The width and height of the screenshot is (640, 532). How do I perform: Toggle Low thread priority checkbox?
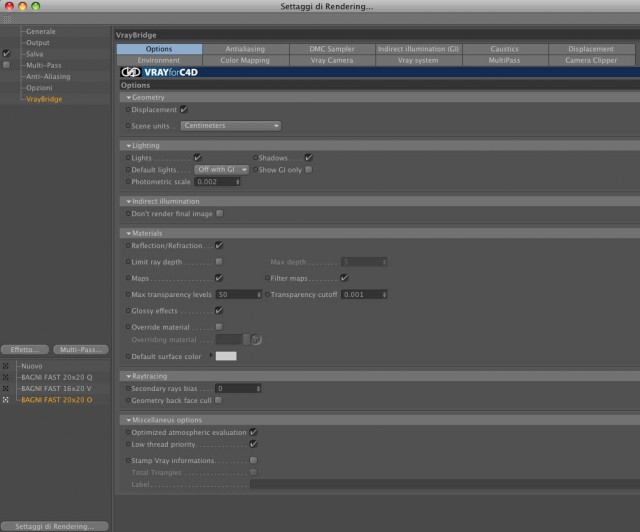(253, 444)
